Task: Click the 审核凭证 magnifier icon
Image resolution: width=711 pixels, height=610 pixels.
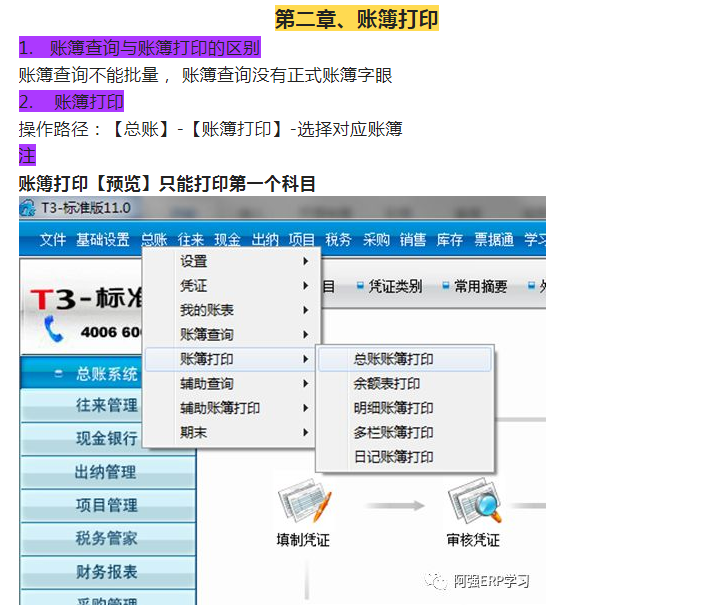Action: pyautogui.click(x=474, y=503)
